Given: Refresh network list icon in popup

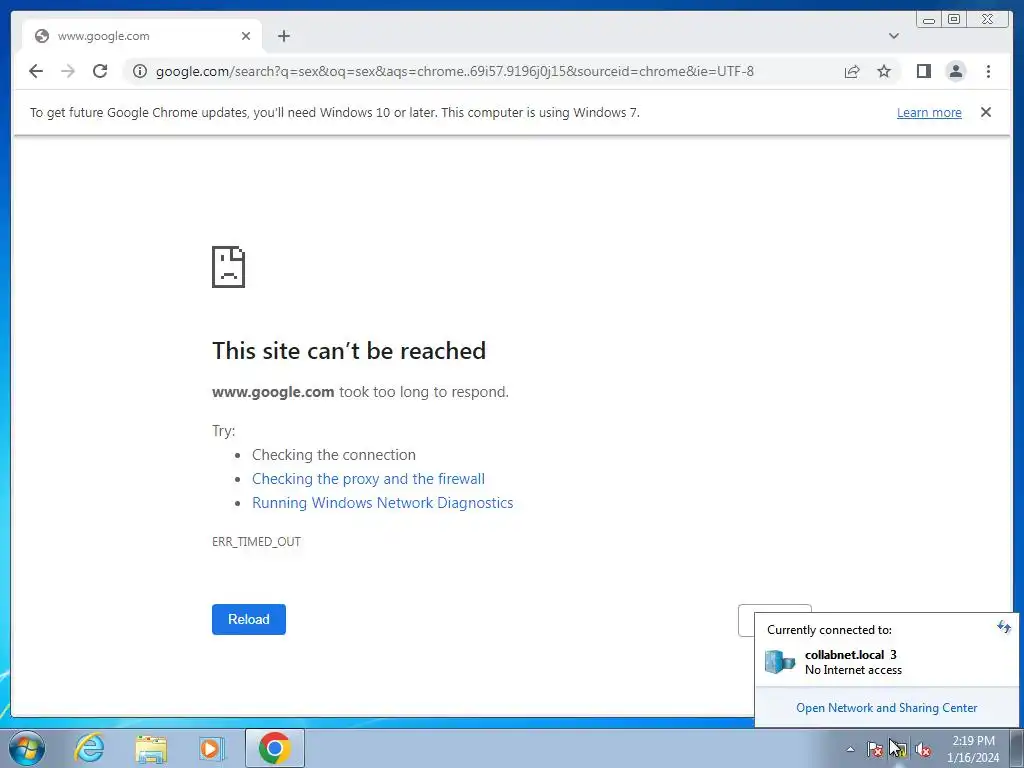Looking at the screenshot, I should (x=1004, y=628).
